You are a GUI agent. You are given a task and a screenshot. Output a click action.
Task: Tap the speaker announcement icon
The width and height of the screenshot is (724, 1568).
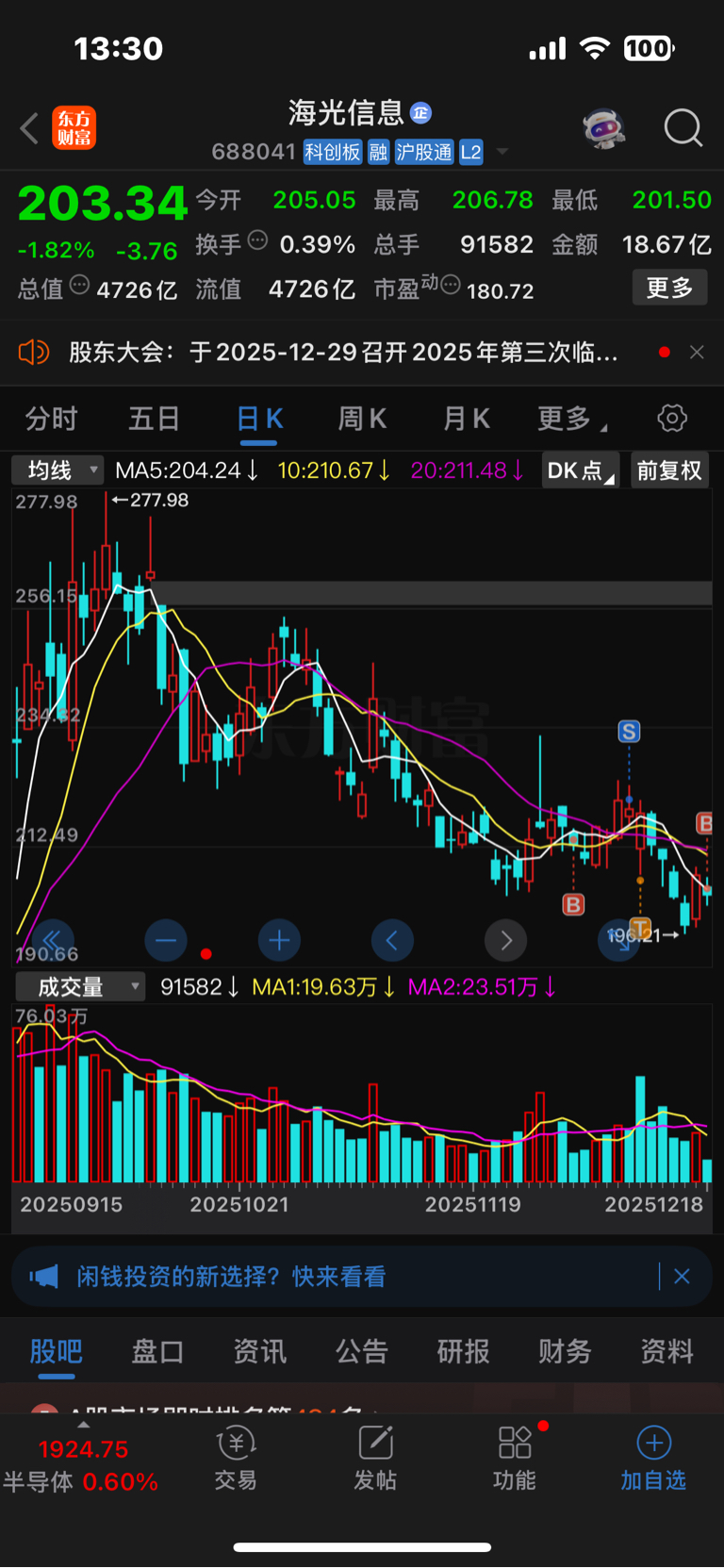tap(34, 353)
